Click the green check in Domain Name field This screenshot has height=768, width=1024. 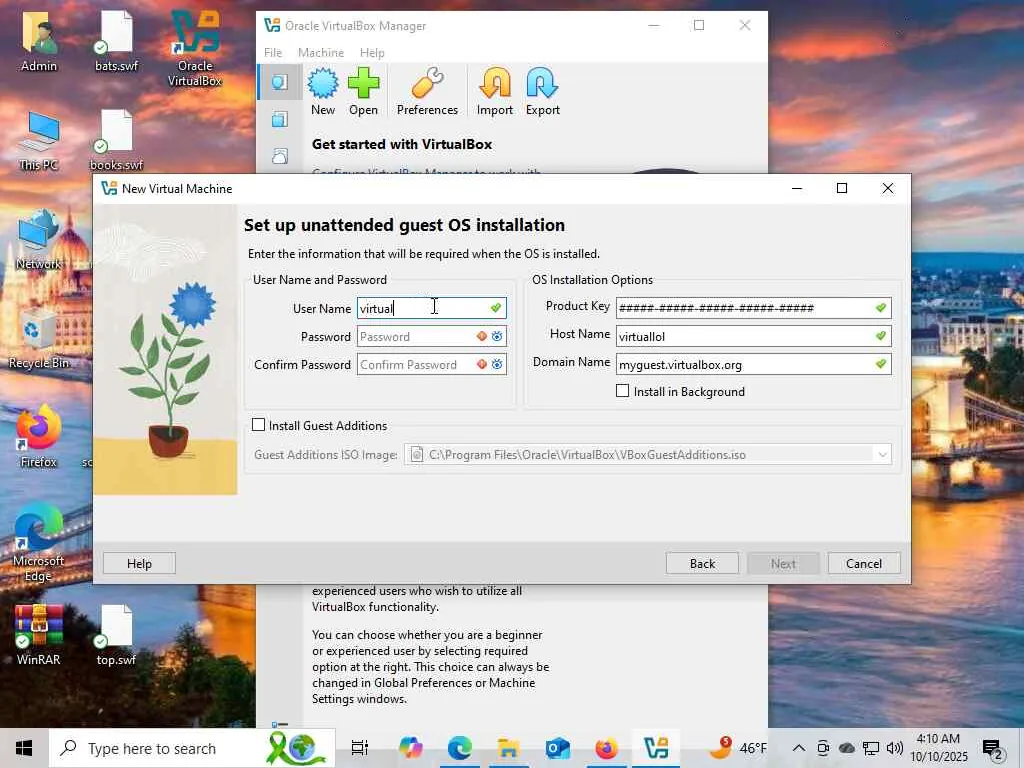881,364
